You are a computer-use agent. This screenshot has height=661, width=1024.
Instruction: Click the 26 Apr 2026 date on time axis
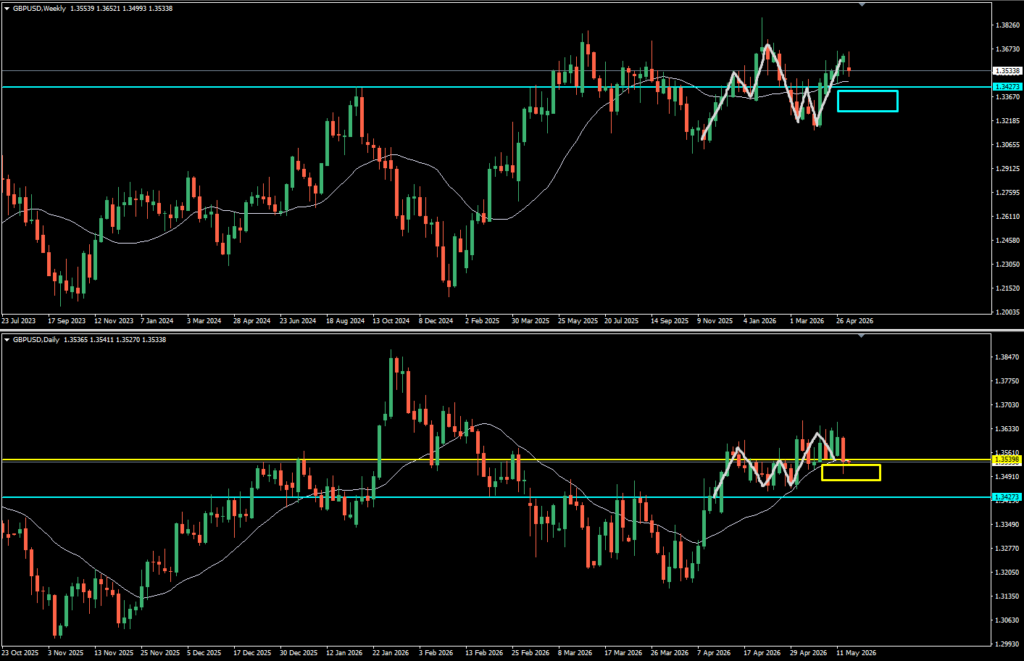click(855, 321)
